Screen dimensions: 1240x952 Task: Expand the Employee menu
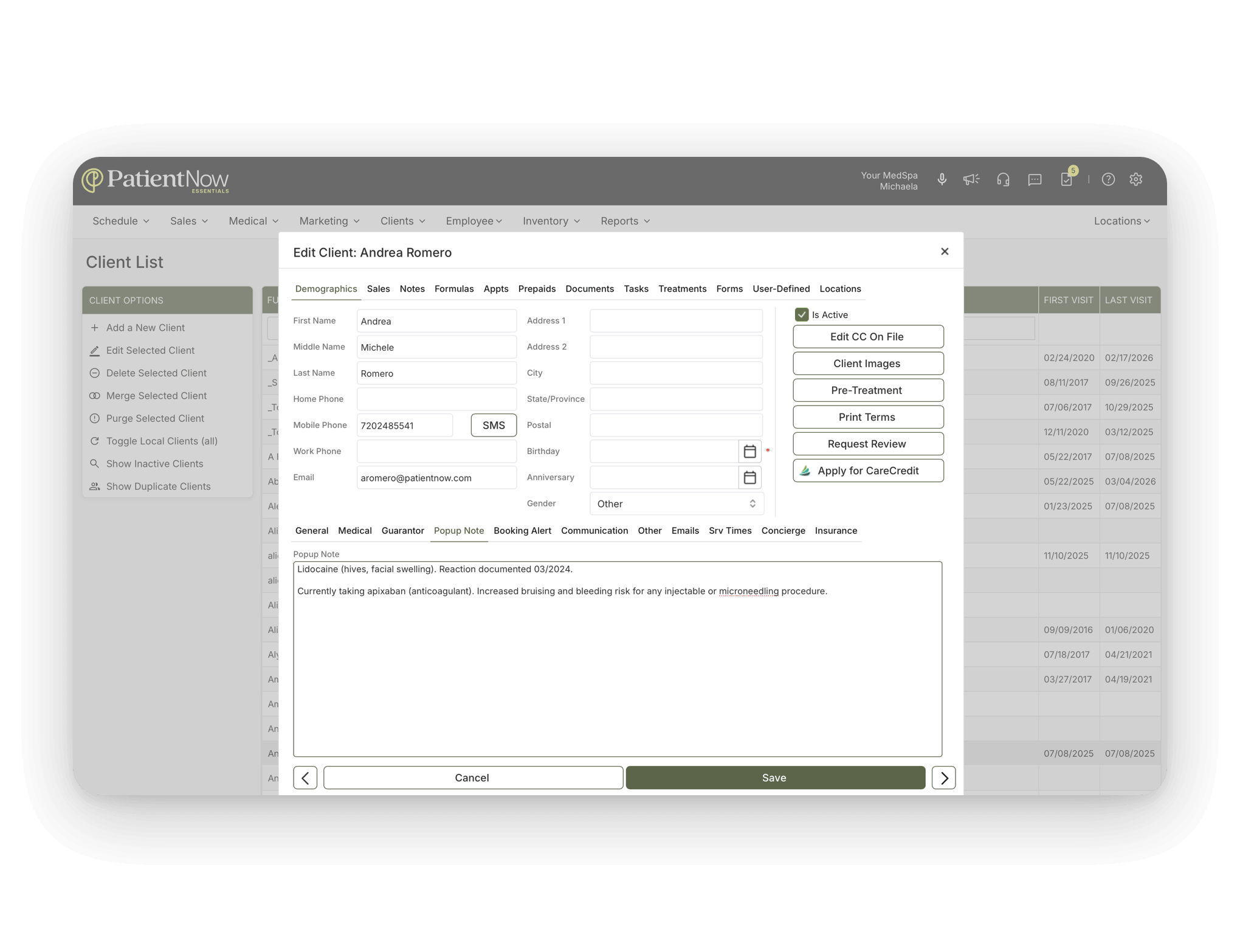coord(474,221)
